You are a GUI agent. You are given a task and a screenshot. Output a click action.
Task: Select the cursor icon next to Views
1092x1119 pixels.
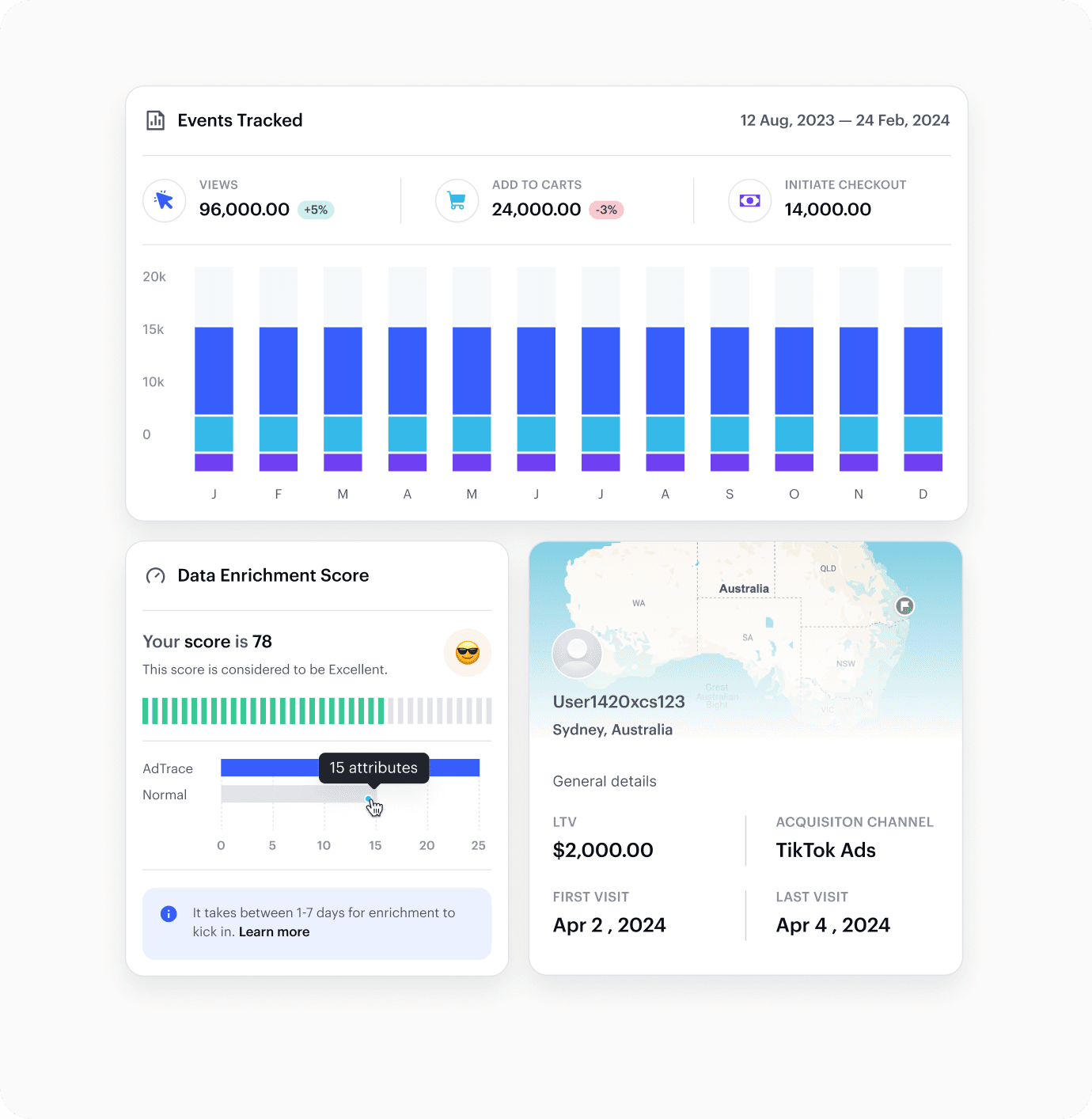pos(164,200)
